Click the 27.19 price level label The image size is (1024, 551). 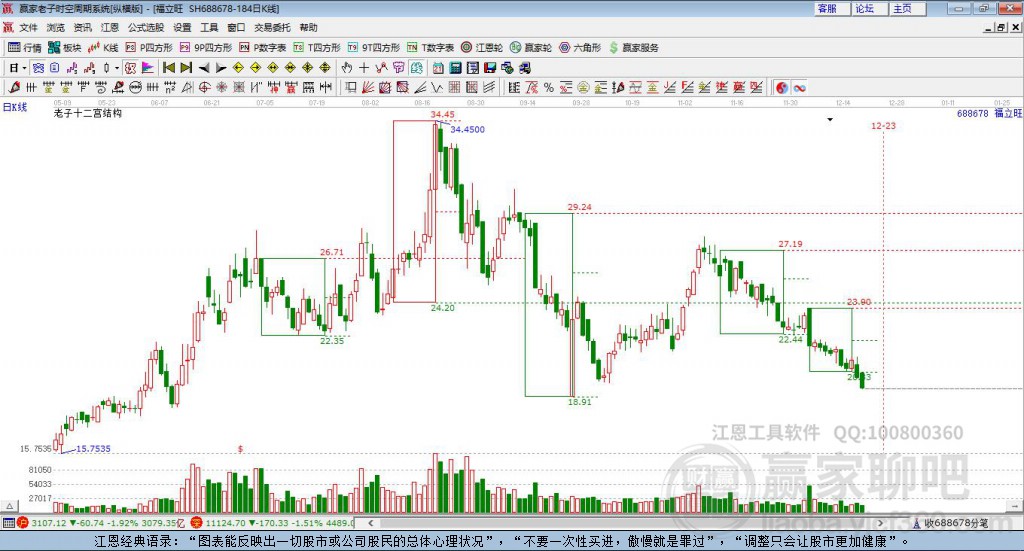click(790, 244)
